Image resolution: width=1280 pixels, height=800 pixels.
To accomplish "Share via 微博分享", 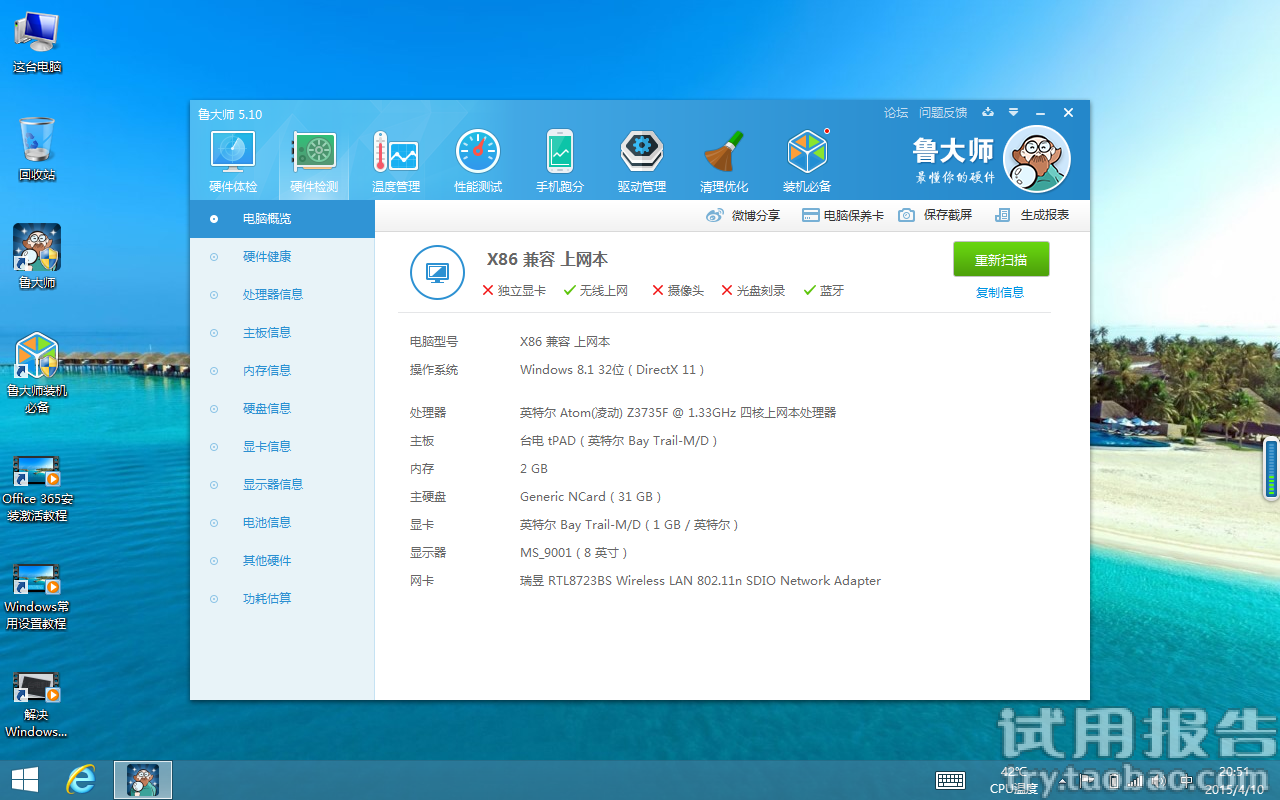I will [743, 215].
